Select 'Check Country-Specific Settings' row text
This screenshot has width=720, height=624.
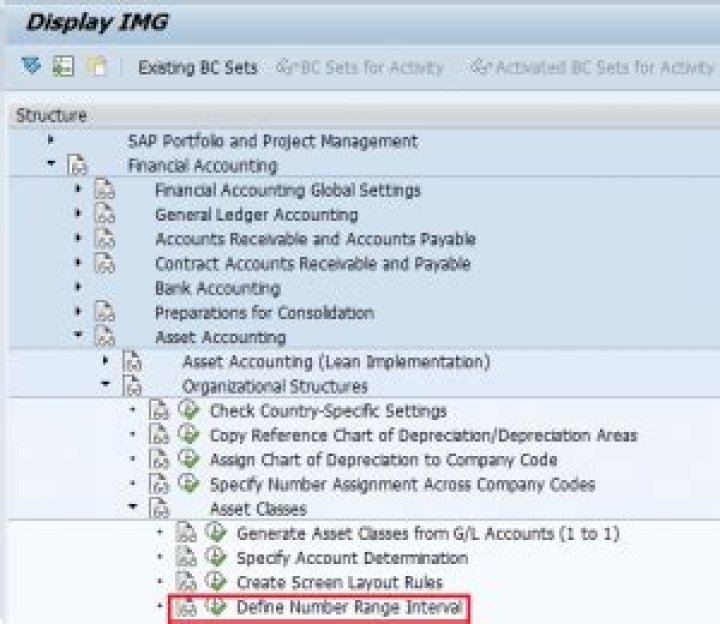(328, 411)
